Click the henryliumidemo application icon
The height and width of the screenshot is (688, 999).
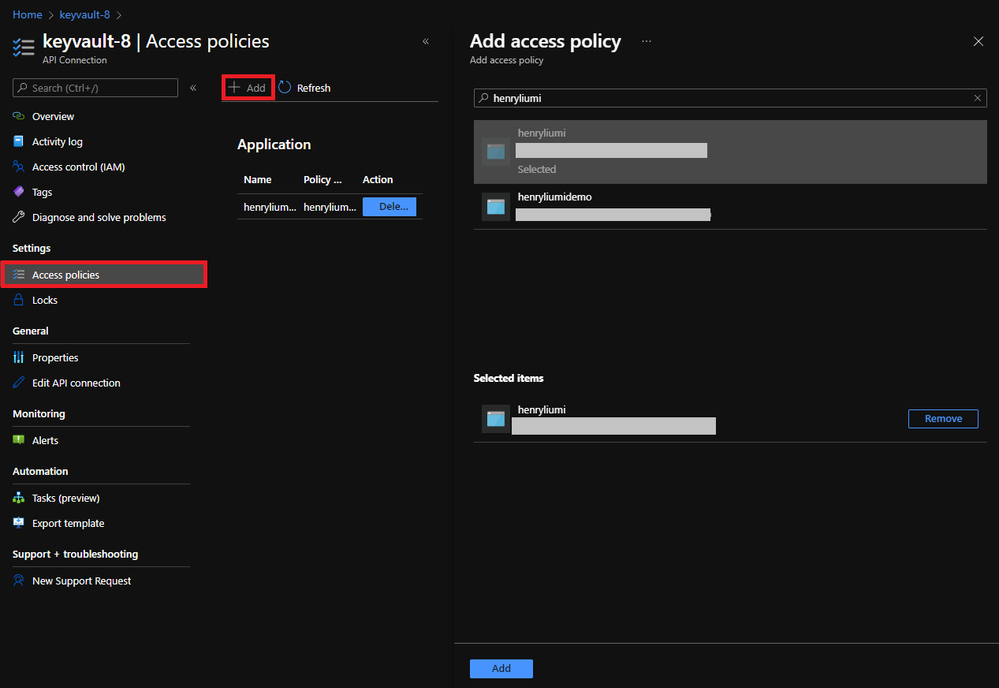click(x=496, y=207)
